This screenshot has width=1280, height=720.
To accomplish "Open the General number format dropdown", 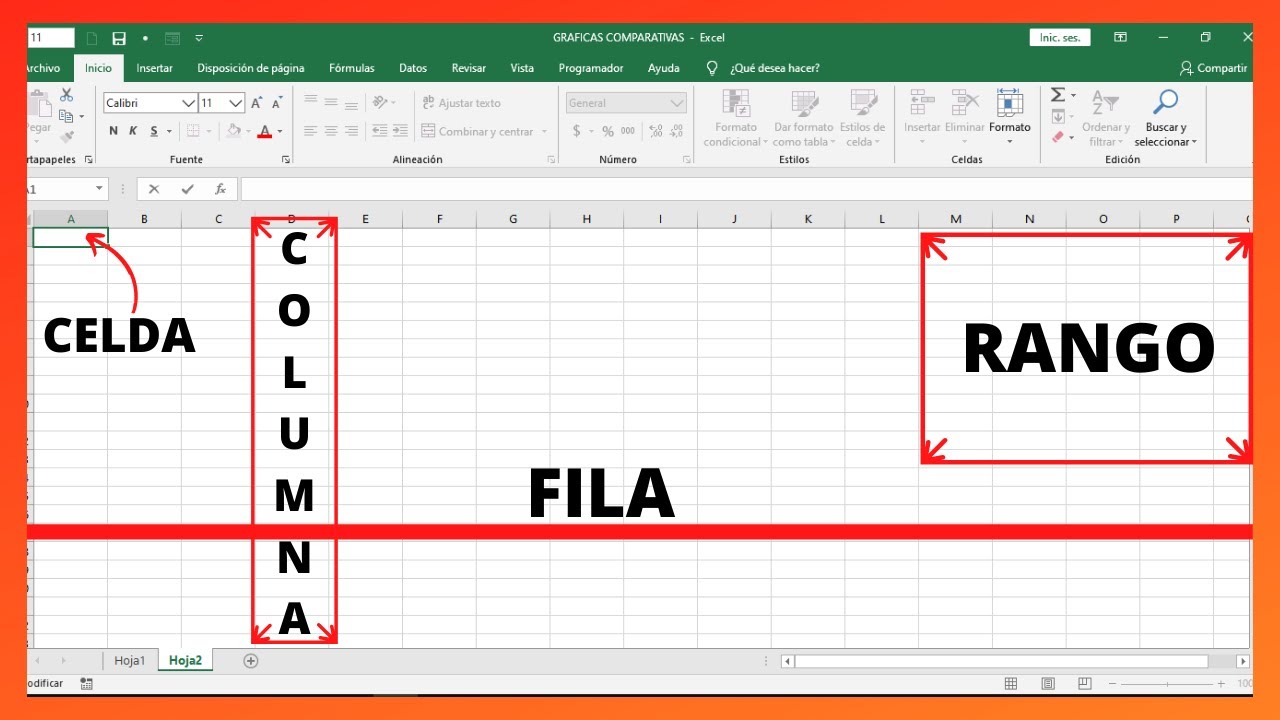I will click(x=677, y=103).
